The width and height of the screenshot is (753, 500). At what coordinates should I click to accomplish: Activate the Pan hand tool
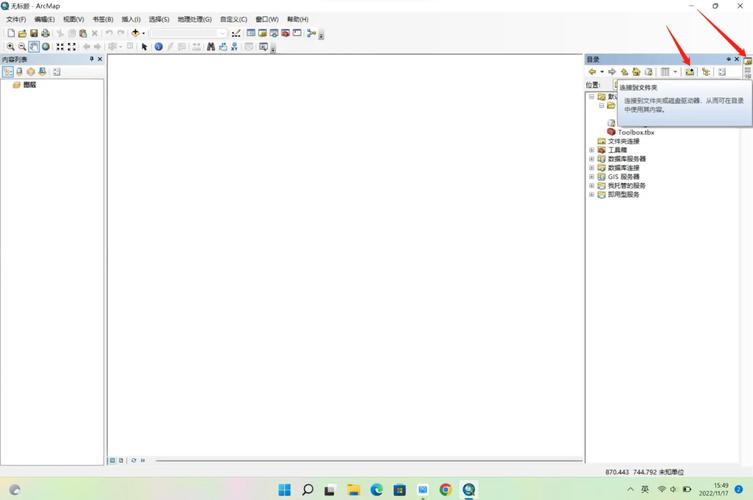(x=34, y=47)
